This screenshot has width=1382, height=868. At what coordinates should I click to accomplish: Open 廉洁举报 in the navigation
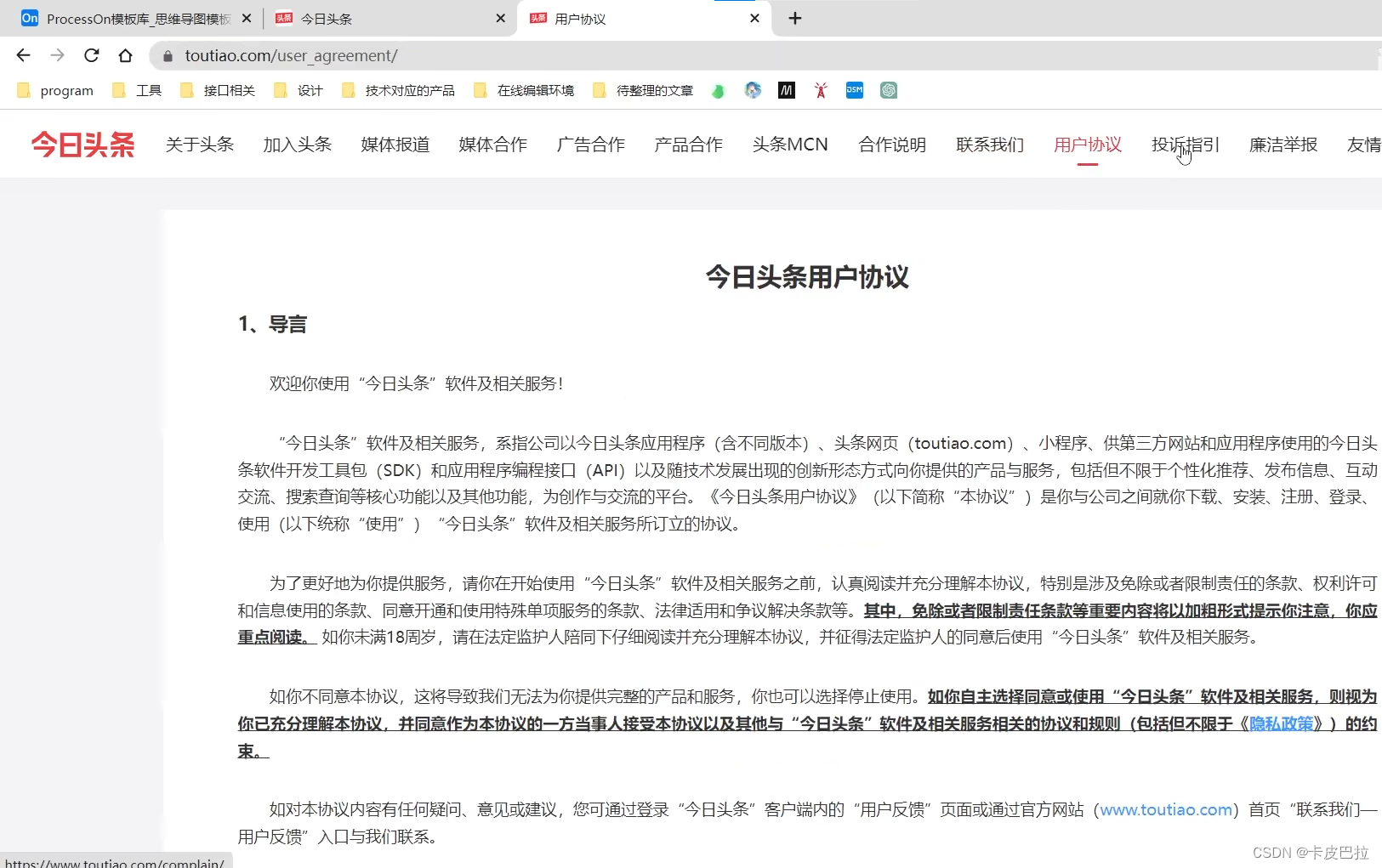tap(1283, 145)
